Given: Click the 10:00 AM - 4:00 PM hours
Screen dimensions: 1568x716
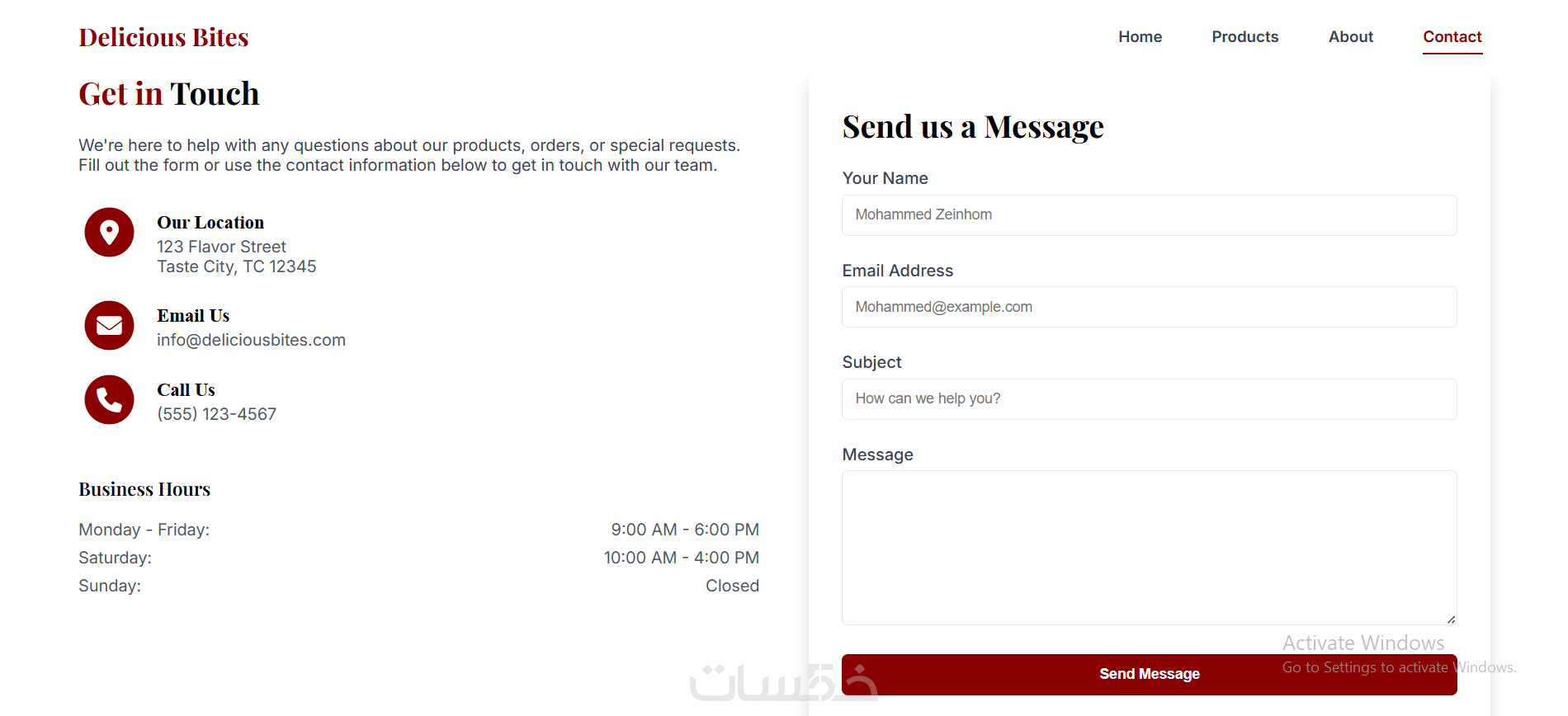Looking at the screenshot, I should (681, 558).
